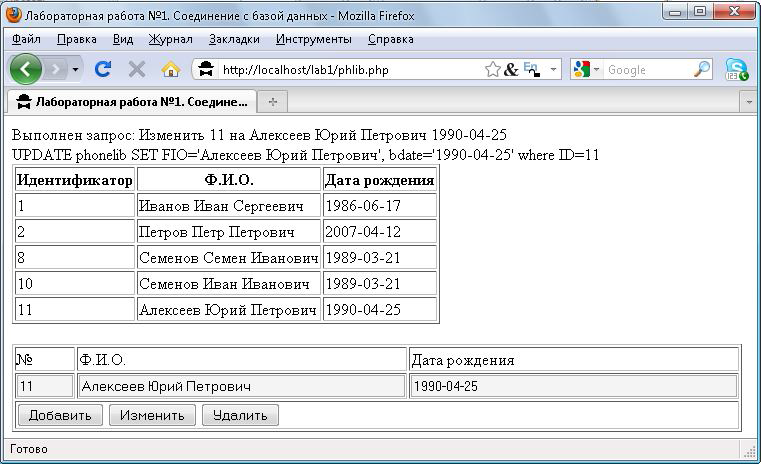Open the Вид menu

point(123,39)
